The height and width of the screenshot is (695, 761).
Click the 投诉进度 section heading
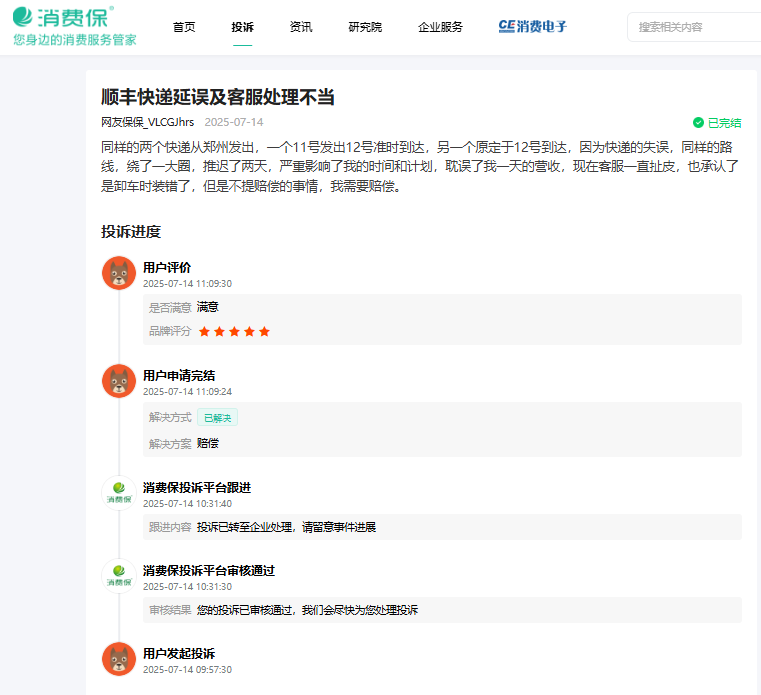[x=131, y=232]
